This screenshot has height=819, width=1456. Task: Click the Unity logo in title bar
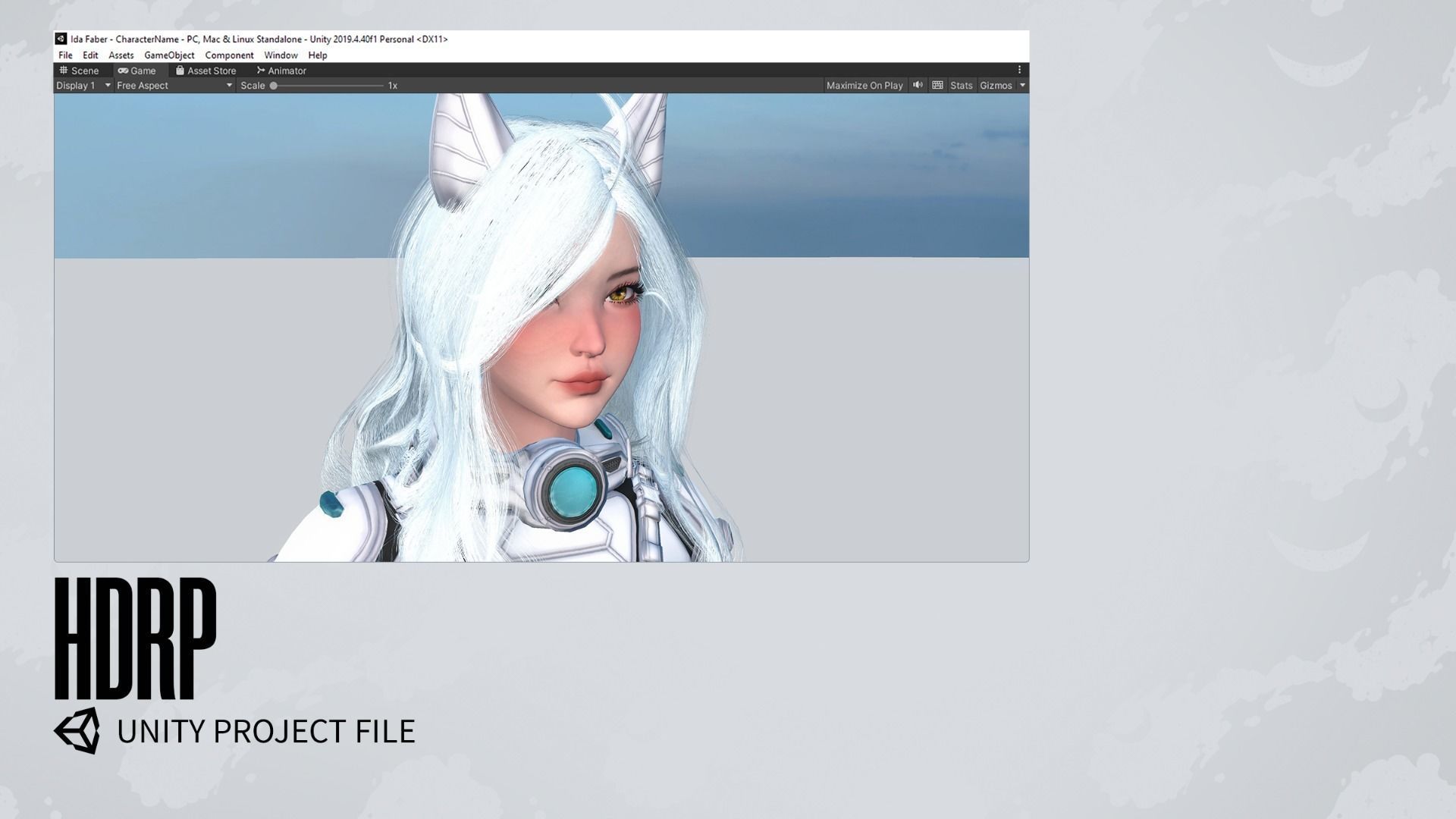point(61,39)
